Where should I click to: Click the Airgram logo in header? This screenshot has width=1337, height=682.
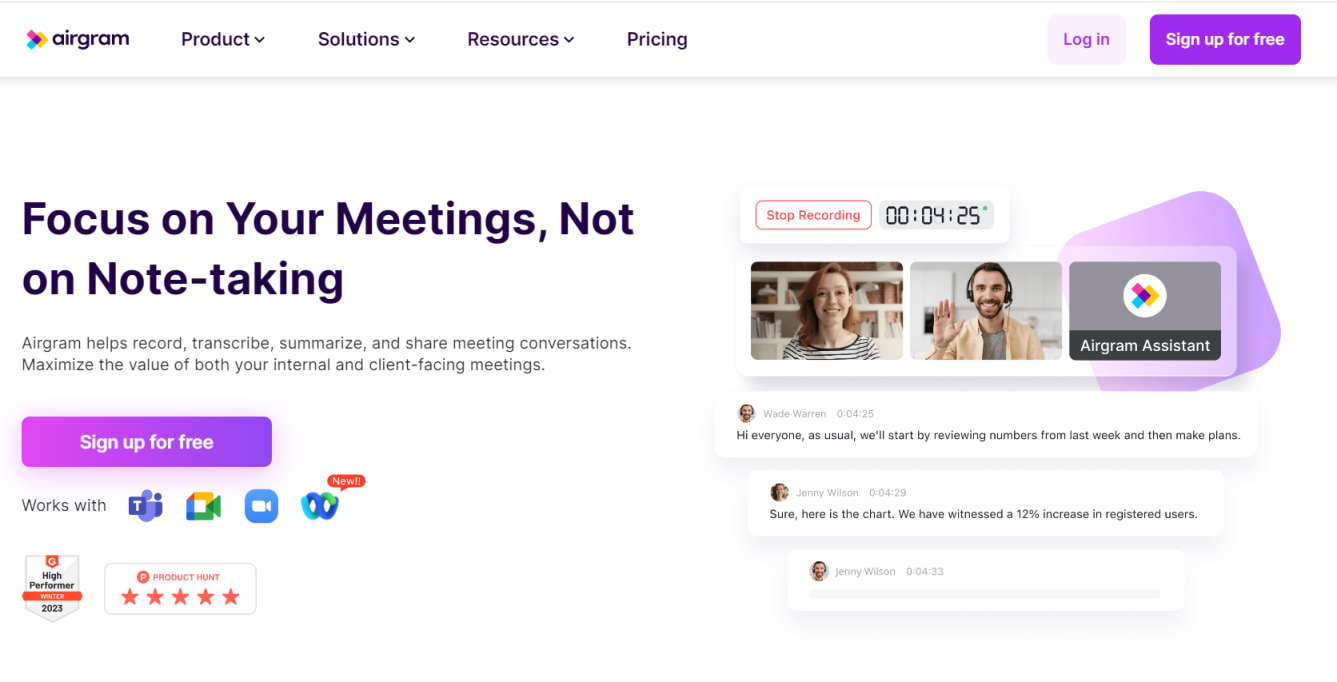78,39
